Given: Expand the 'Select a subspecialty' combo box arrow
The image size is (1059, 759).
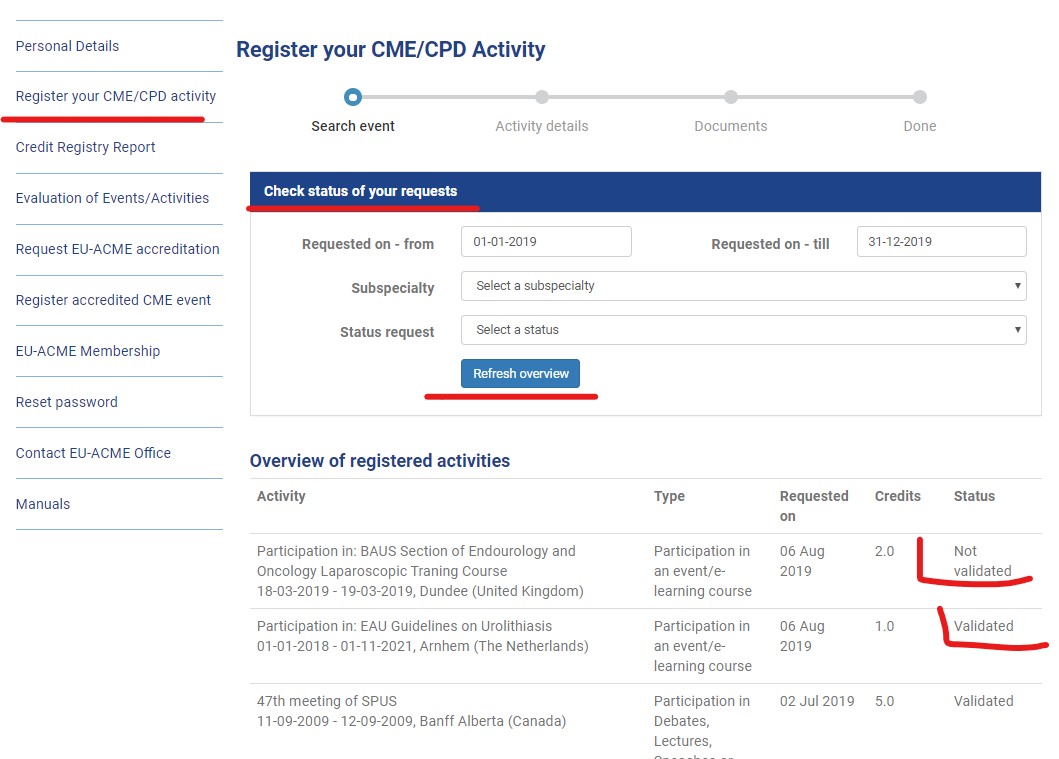Looking at the screenshot, I should point(1019,286).
